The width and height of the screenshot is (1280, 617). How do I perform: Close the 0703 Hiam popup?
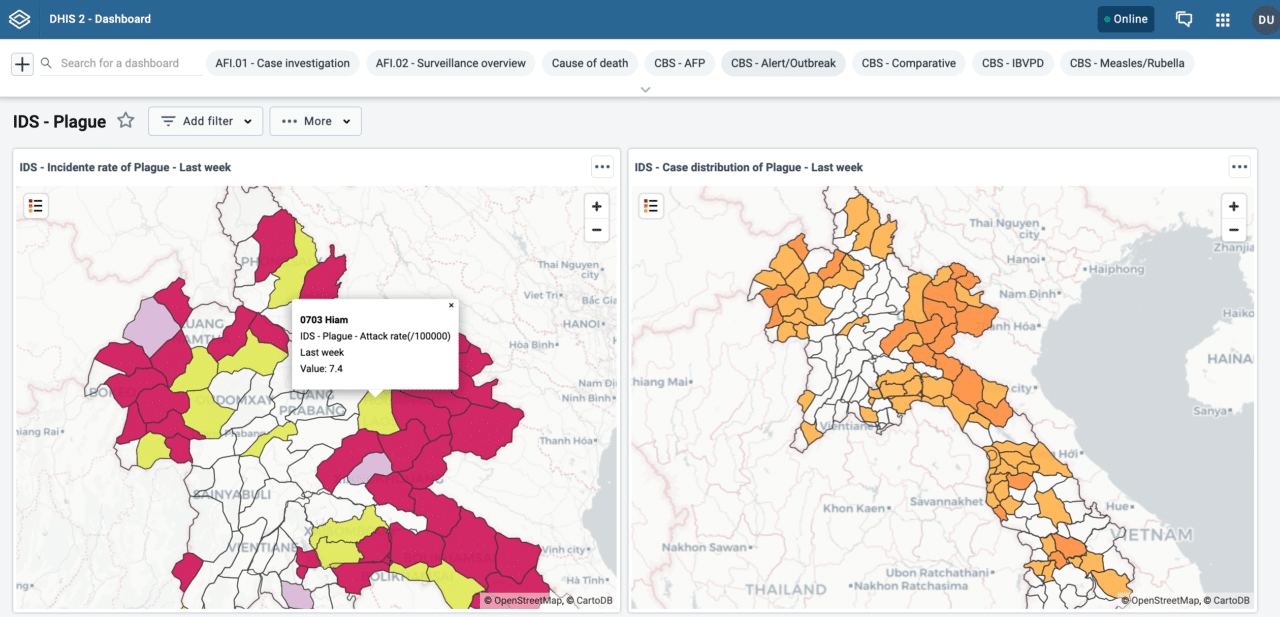point(451,305)
